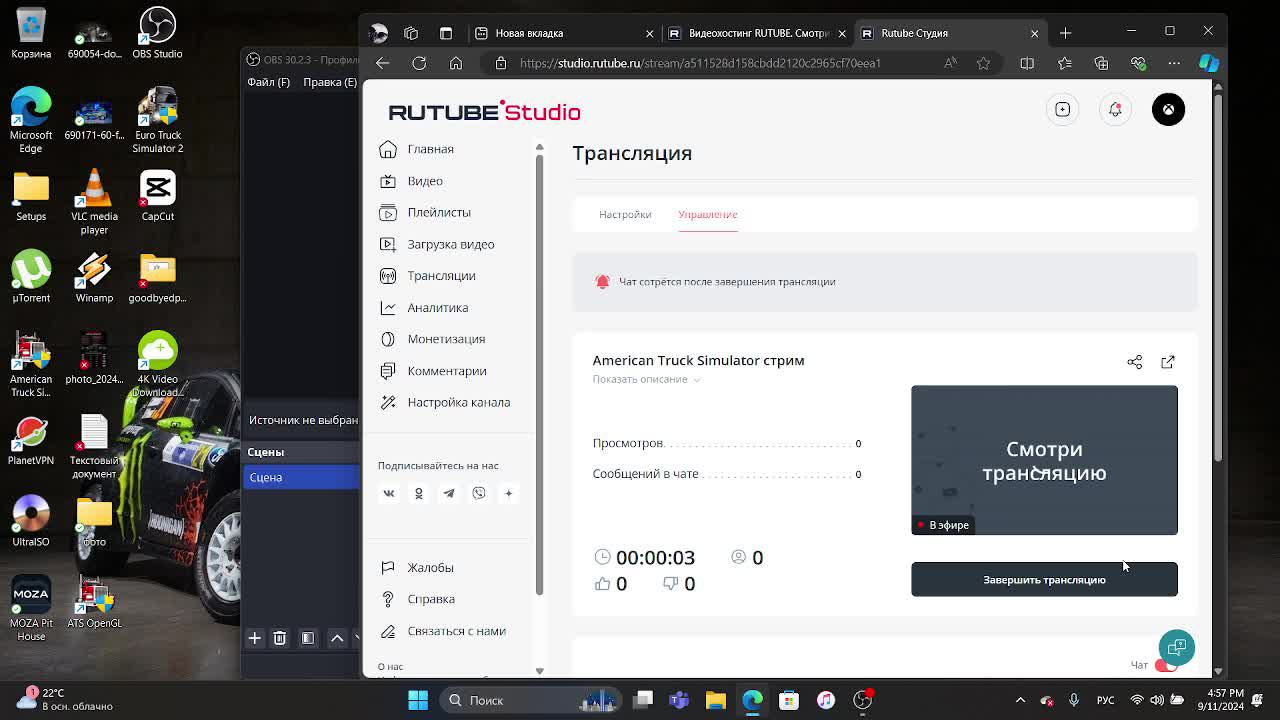
Task: Add this page to favorites
Action: (983, 63)
